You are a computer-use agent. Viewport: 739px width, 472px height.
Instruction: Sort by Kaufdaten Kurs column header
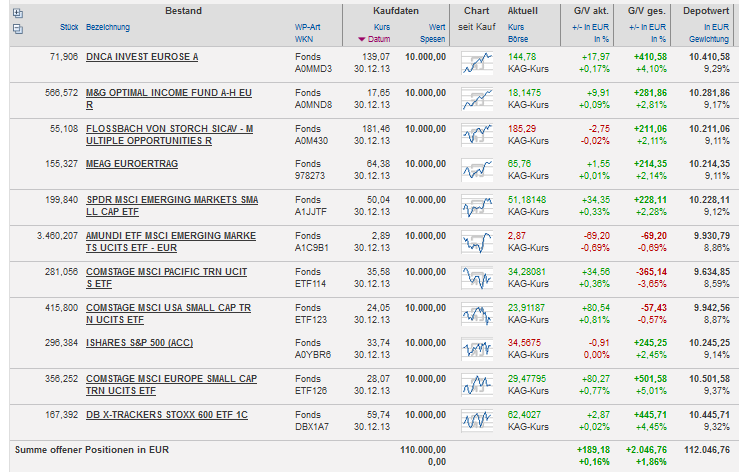pyautogui.click(x=382, y=27)
